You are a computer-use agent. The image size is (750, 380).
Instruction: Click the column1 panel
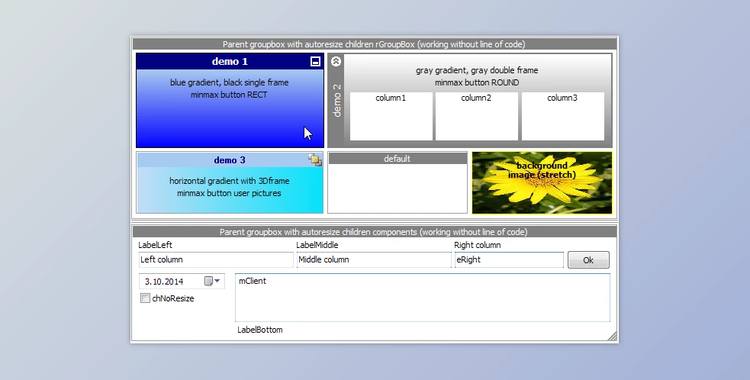(x=391, y=116)
